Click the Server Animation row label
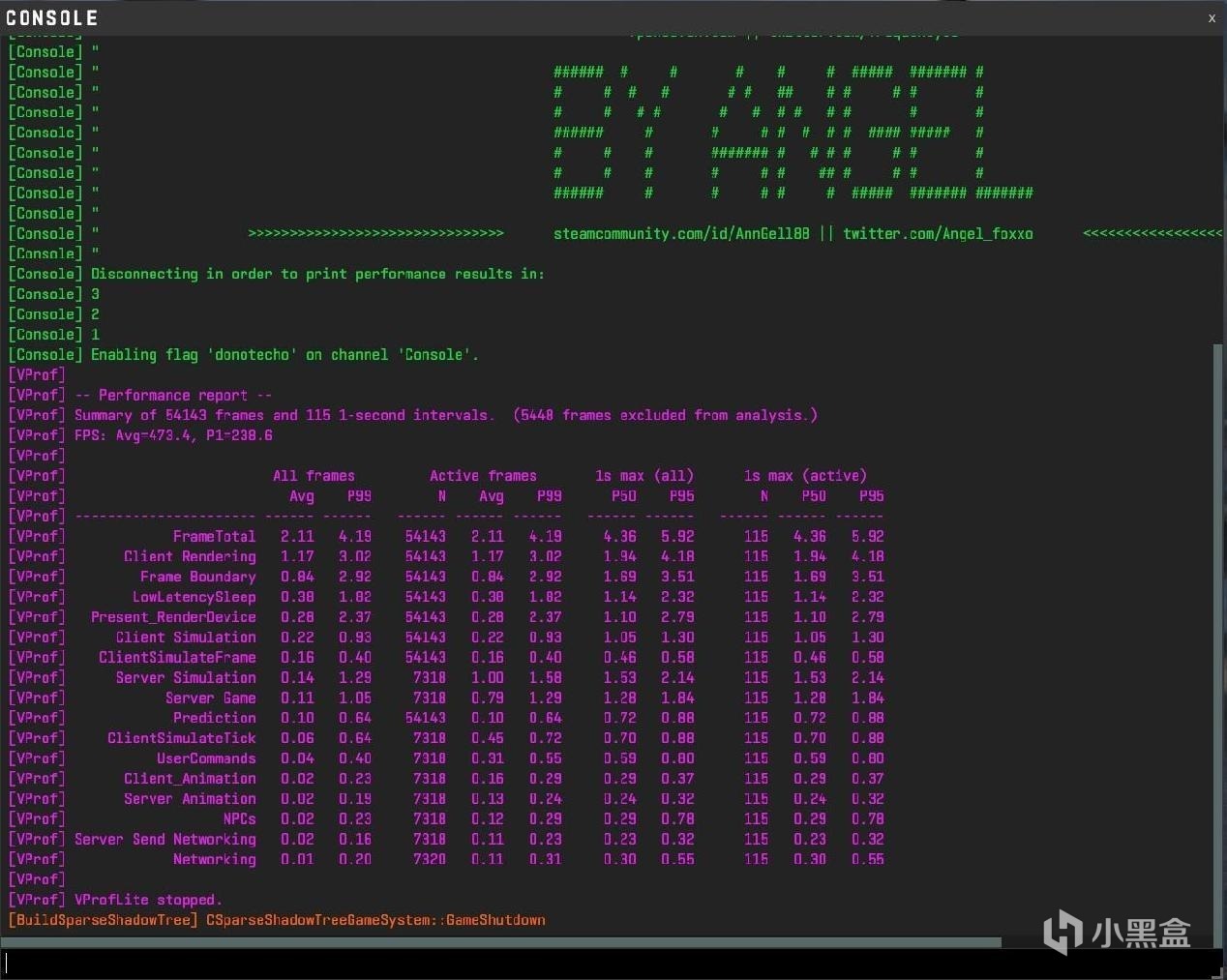 (190, 799)
